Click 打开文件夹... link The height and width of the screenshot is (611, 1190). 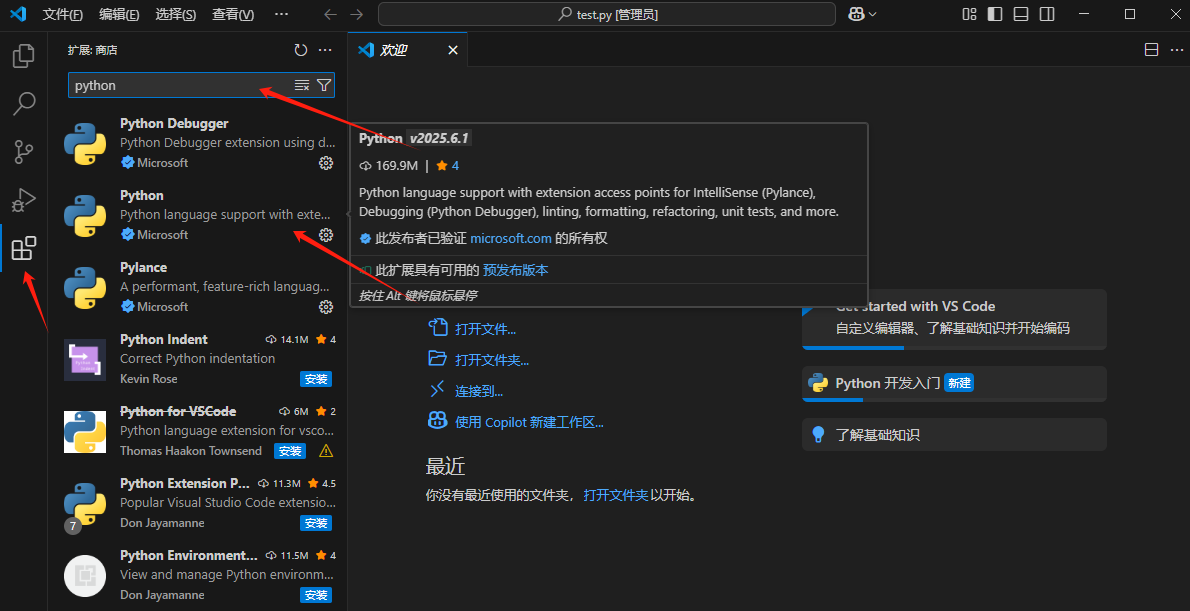tap(492, 361)
